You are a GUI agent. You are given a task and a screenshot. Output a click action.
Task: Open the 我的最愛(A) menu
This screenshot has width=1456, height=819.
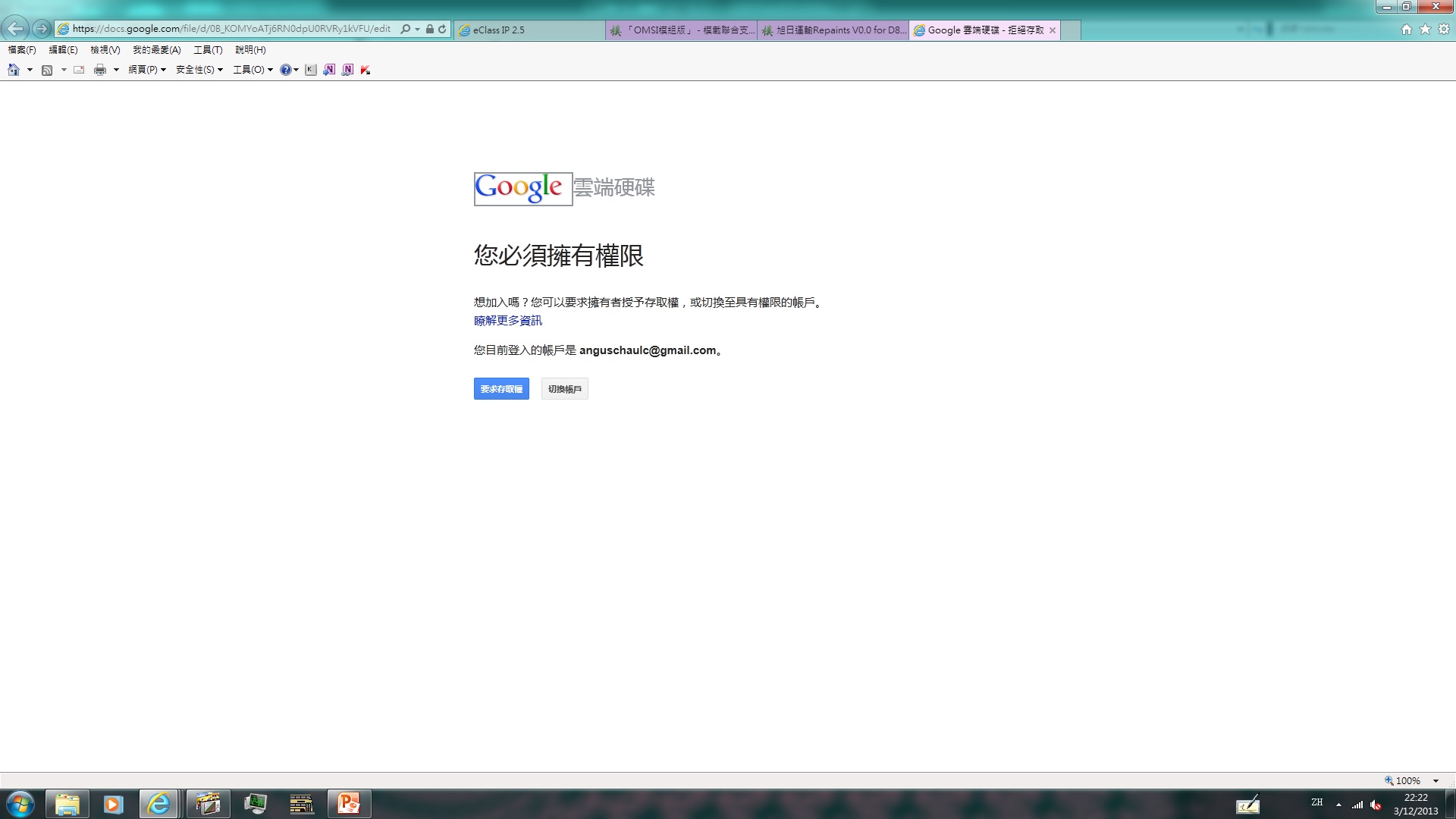click(157, 50)
